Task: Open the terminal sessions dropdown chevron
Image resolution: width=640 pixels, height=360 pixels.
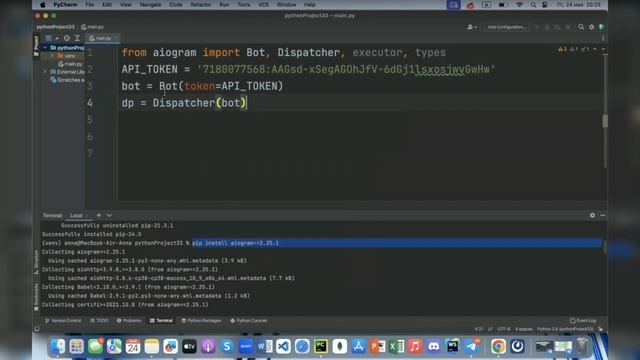Action: coord(109,215)
